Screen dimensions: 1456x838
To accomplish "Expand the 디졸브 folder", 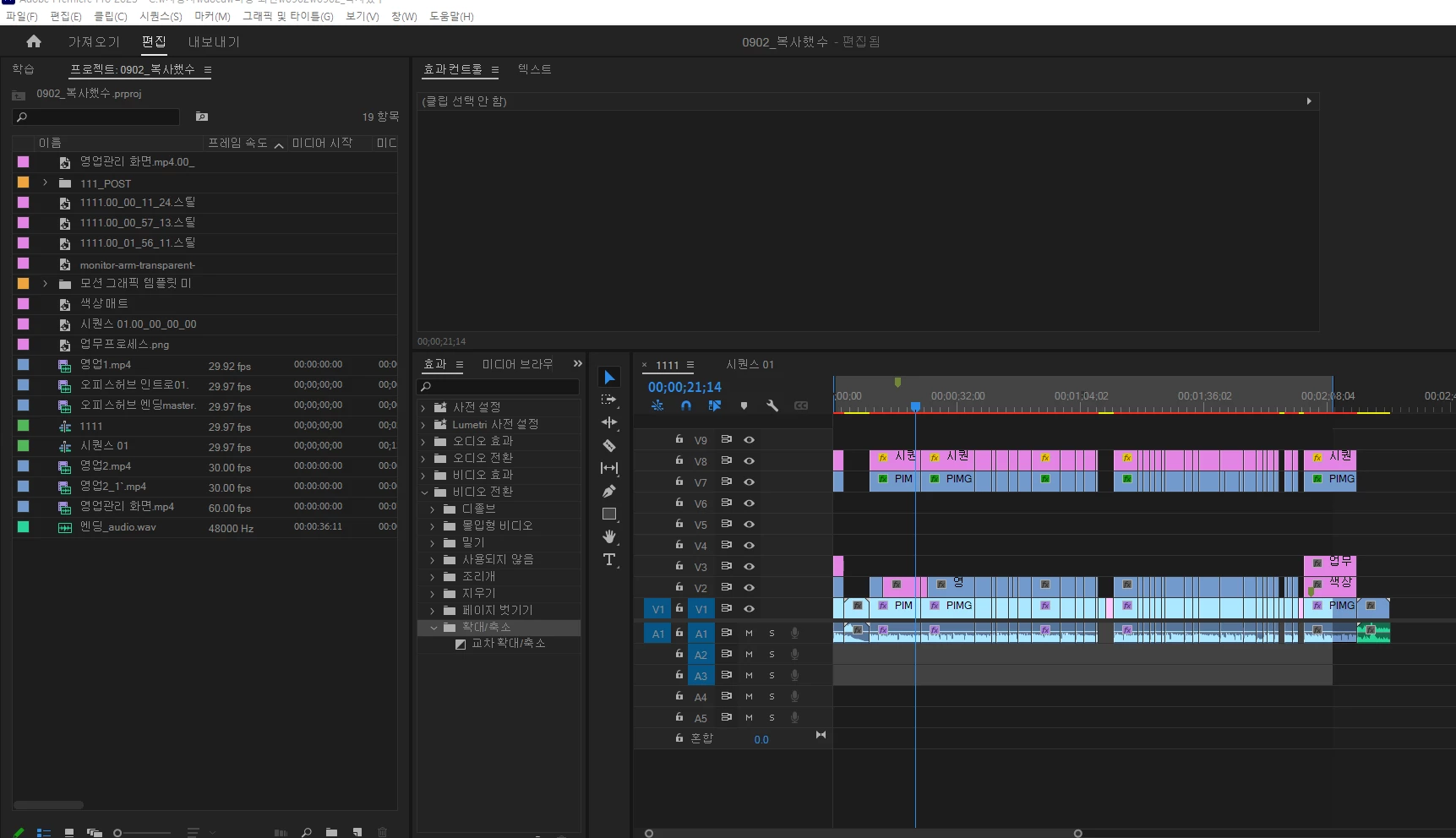I will point(433,509).
